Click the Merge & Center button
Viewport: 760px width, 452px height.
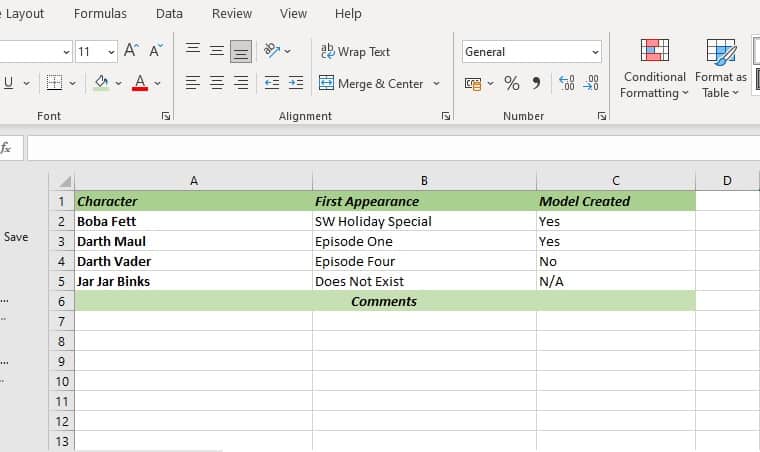[371, 84]
